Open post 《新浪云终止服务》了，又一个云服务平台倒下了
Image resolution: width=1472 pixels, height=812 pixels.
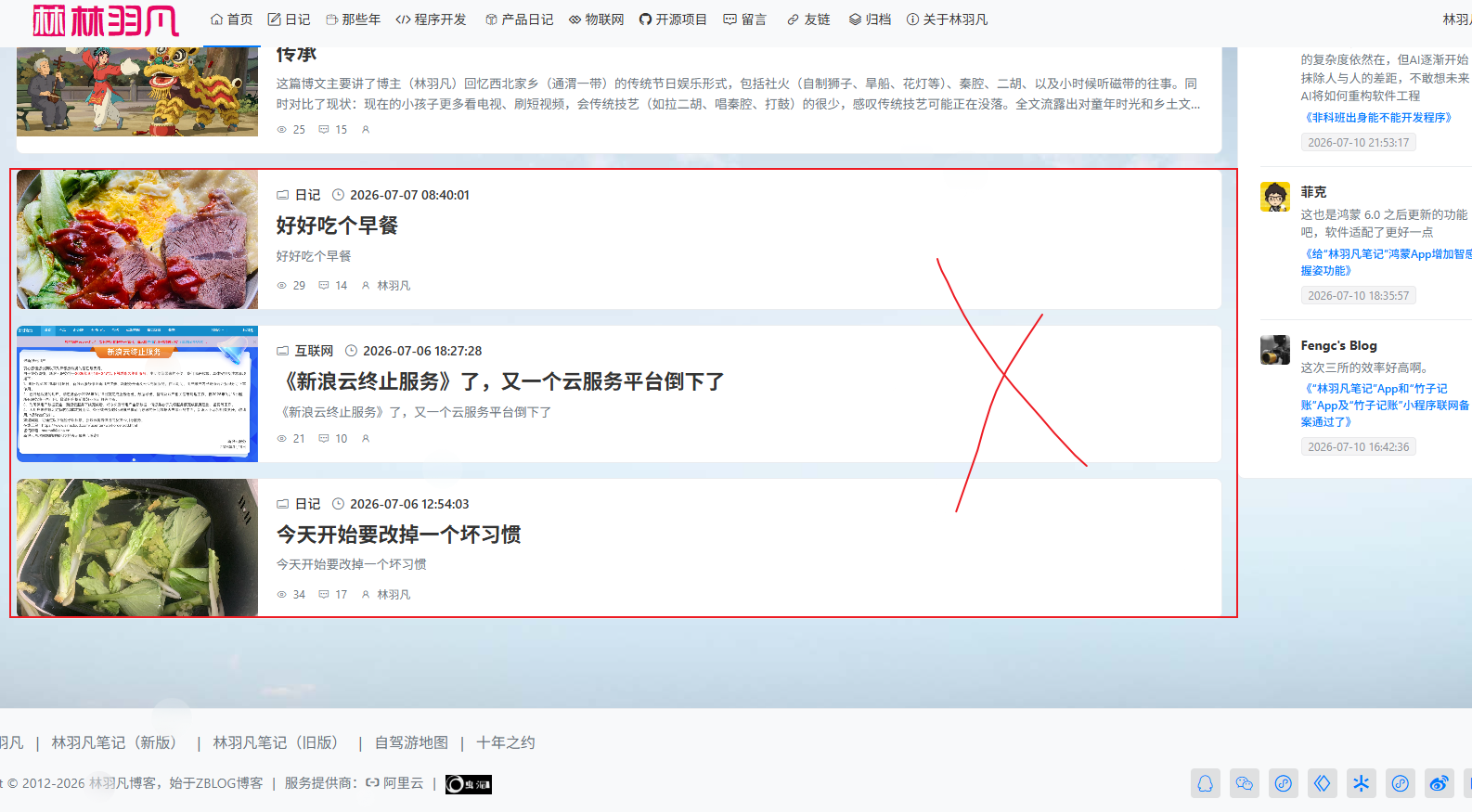[x=500, y=381]
